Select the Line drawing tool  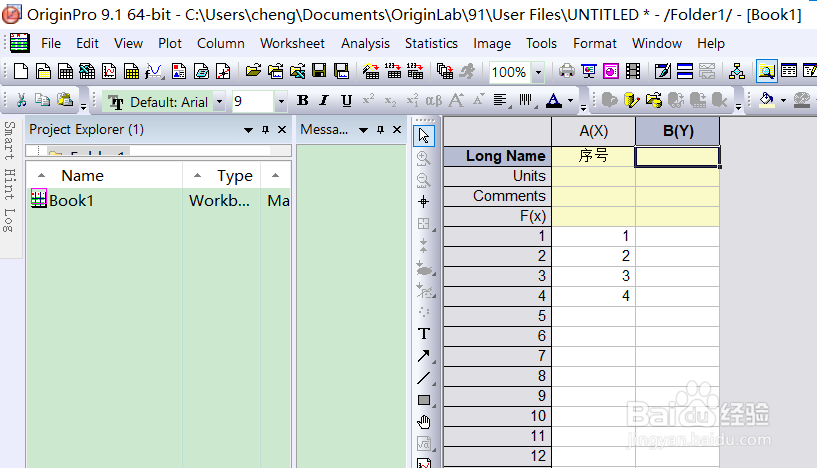424,378
